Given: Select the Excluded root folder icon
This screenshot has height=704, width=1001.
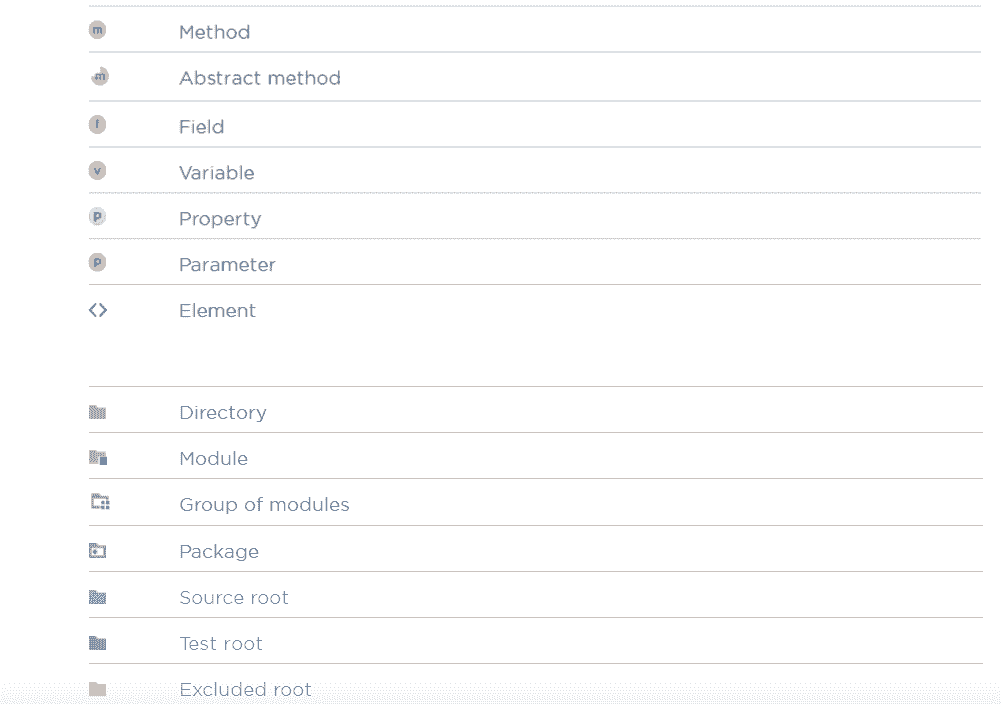Looking at the screenshot, I should [x=97, y=689].
